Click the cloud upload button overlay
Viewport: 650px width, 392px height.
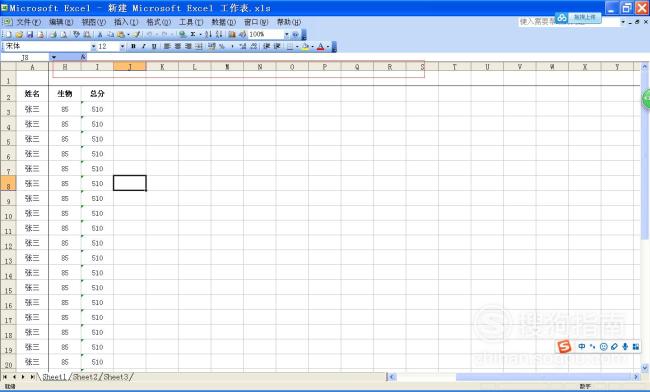578,17
